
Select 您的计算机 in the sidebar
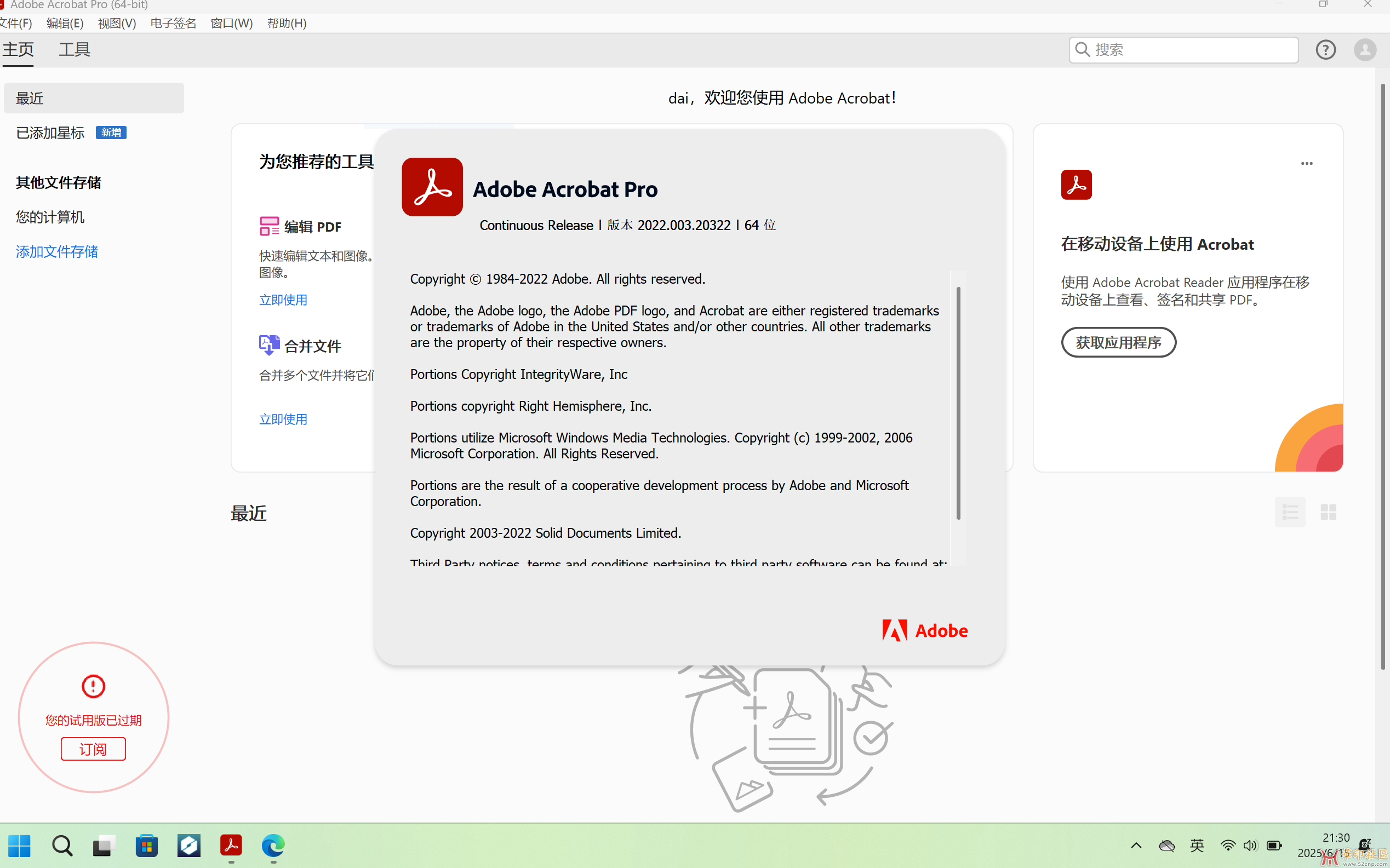(x=50, y=217)
